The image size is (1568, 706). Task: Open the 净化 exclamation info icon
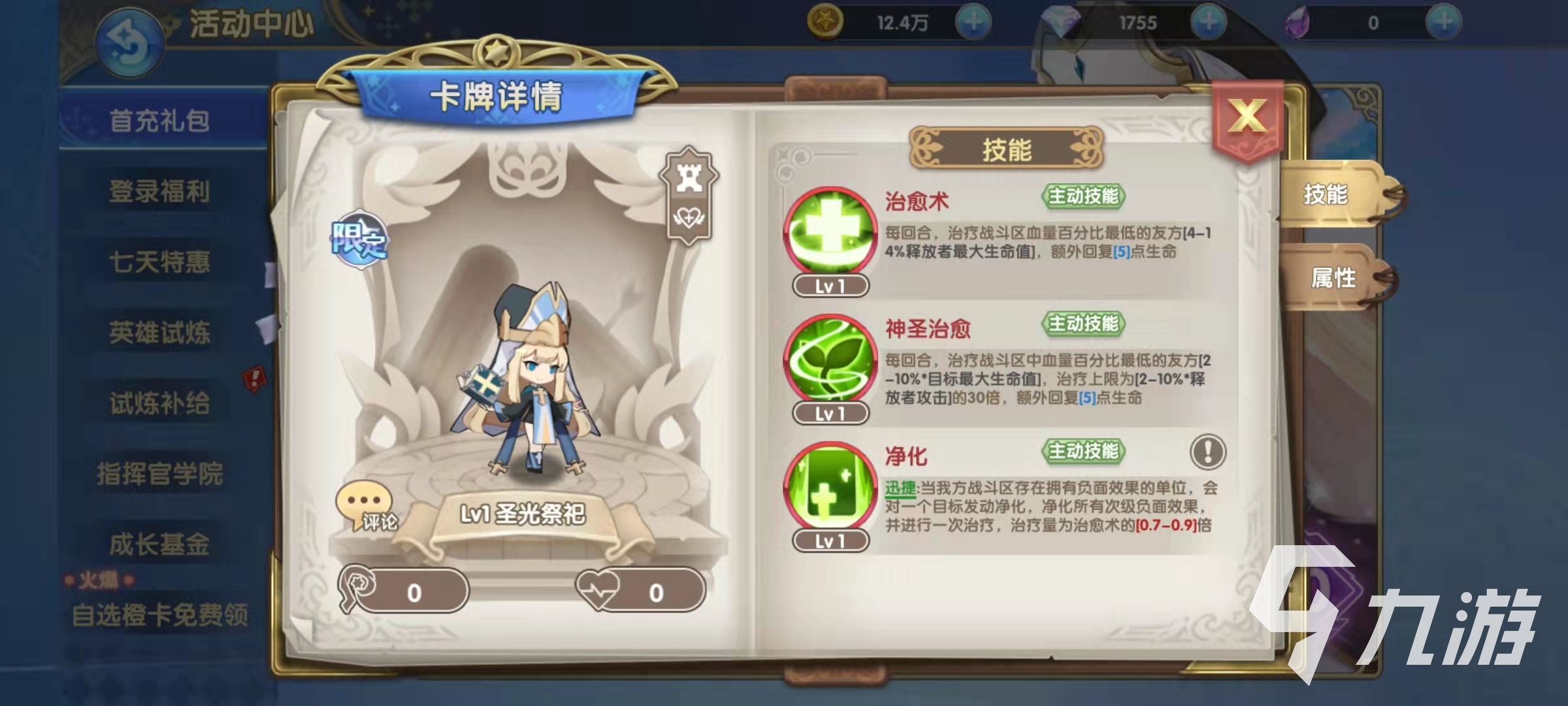1207,452
